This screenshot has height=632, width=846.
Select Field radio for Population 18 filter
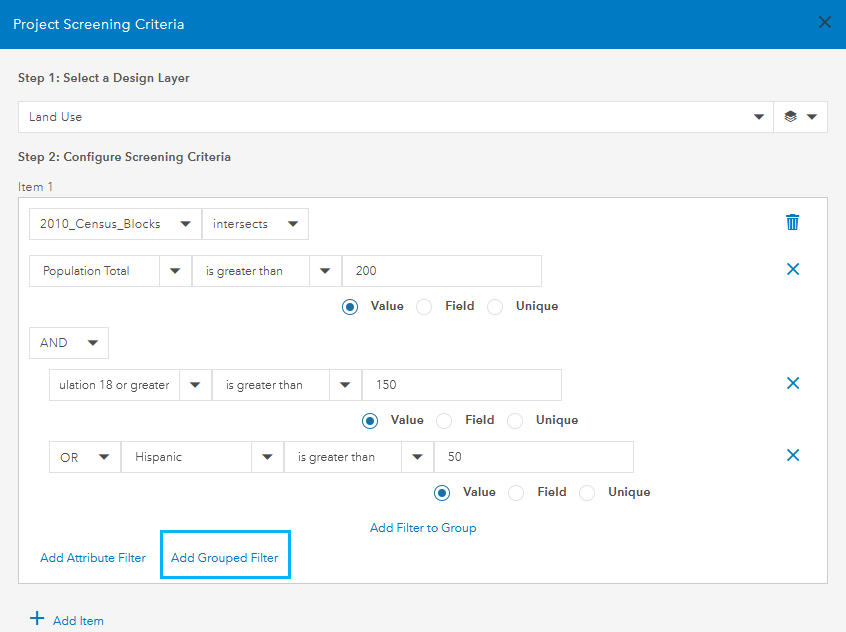[x=444, y=421]
